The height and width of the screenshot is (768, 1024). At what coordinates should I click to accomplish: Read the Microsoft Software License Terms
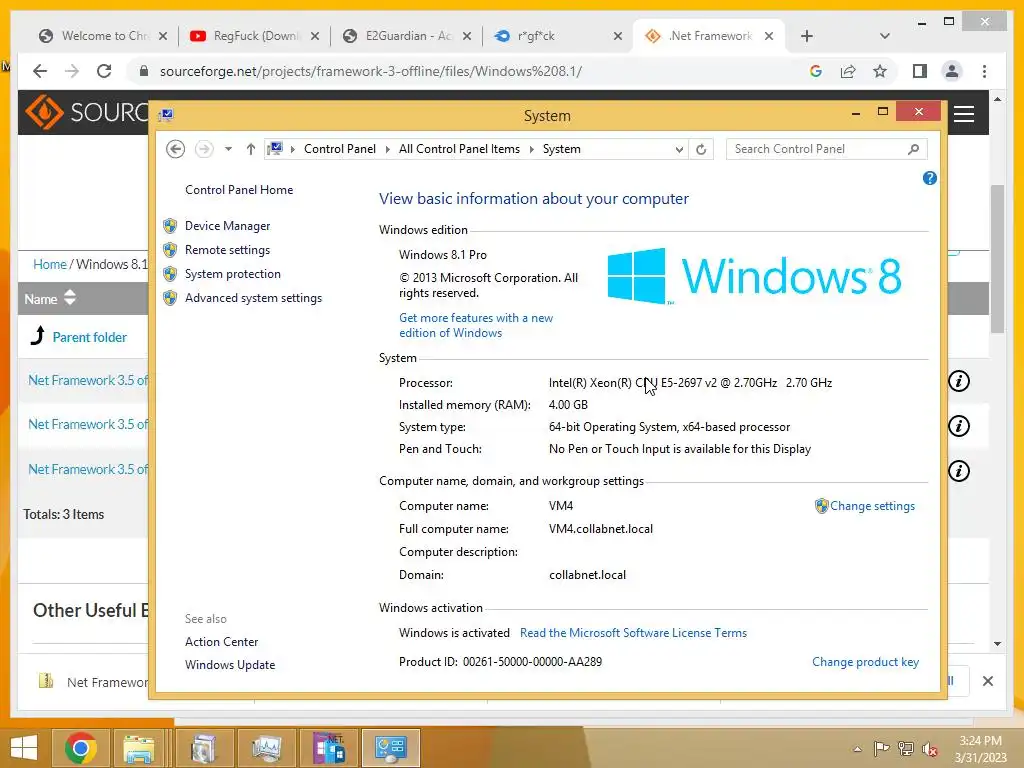point(633,633)
